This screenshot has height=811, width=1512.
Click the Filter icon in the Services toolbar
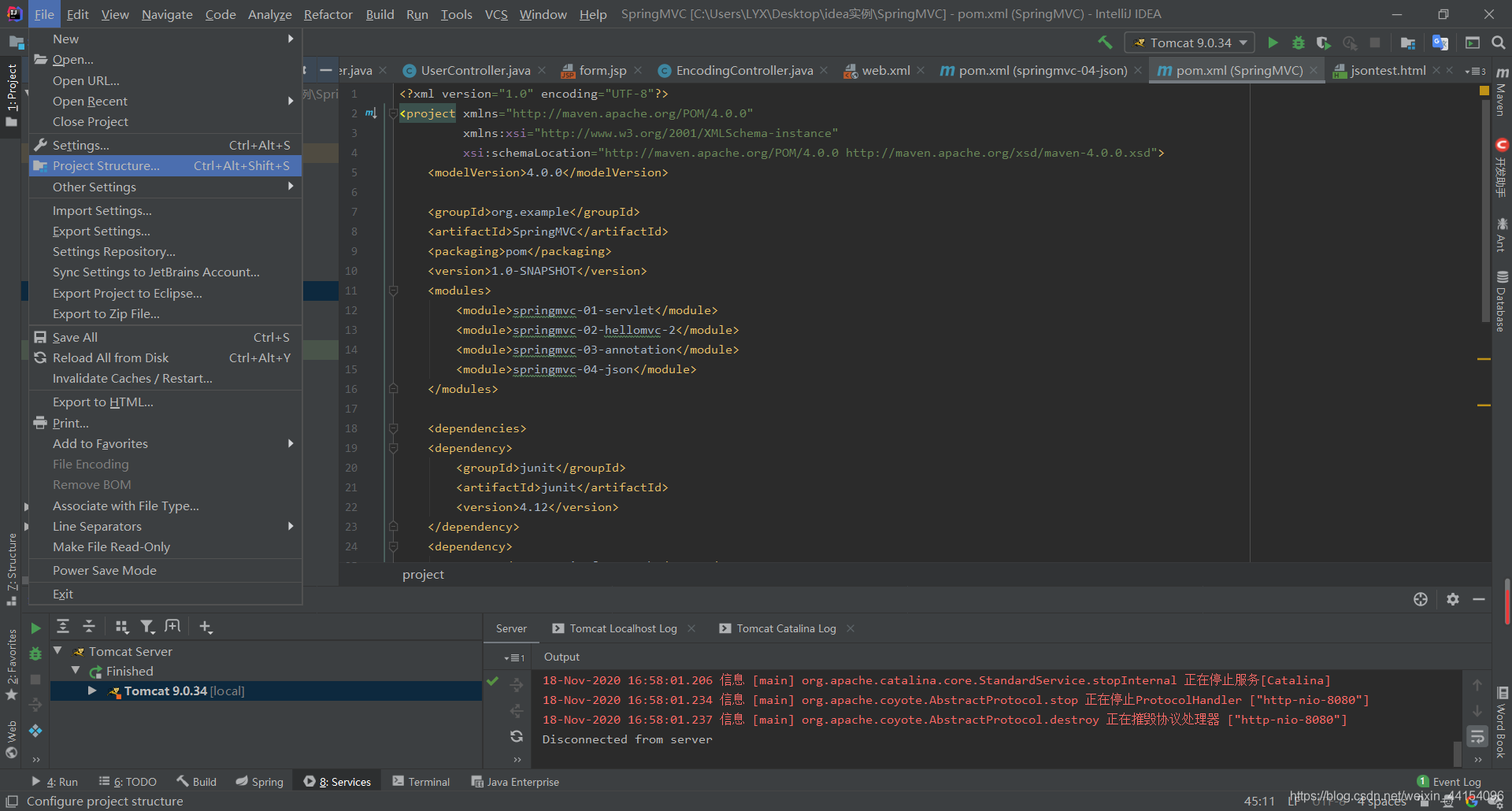coord(147,626)
